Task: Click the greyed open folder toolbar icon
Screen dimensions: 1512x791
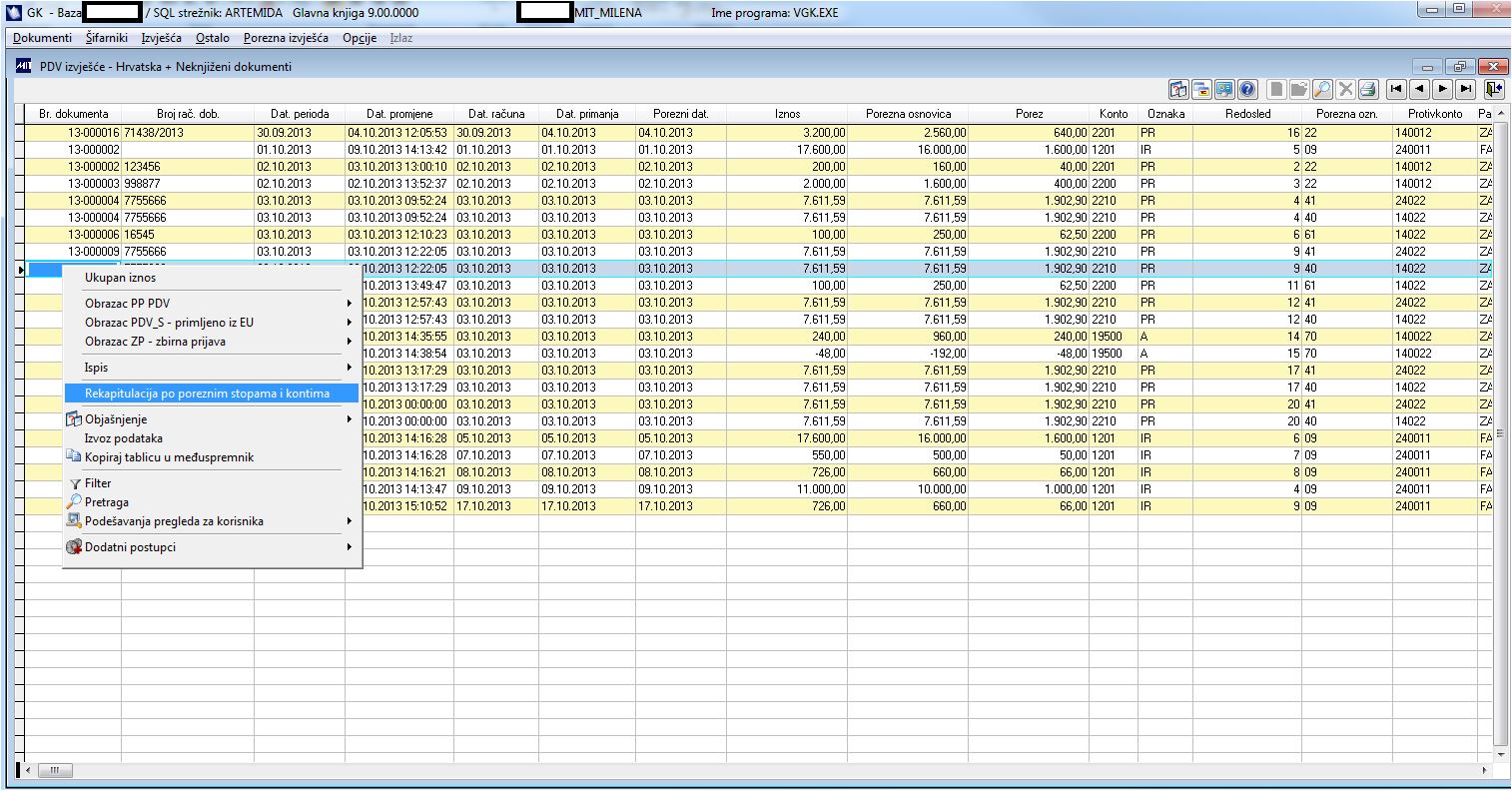Action: pos(1299,89)
